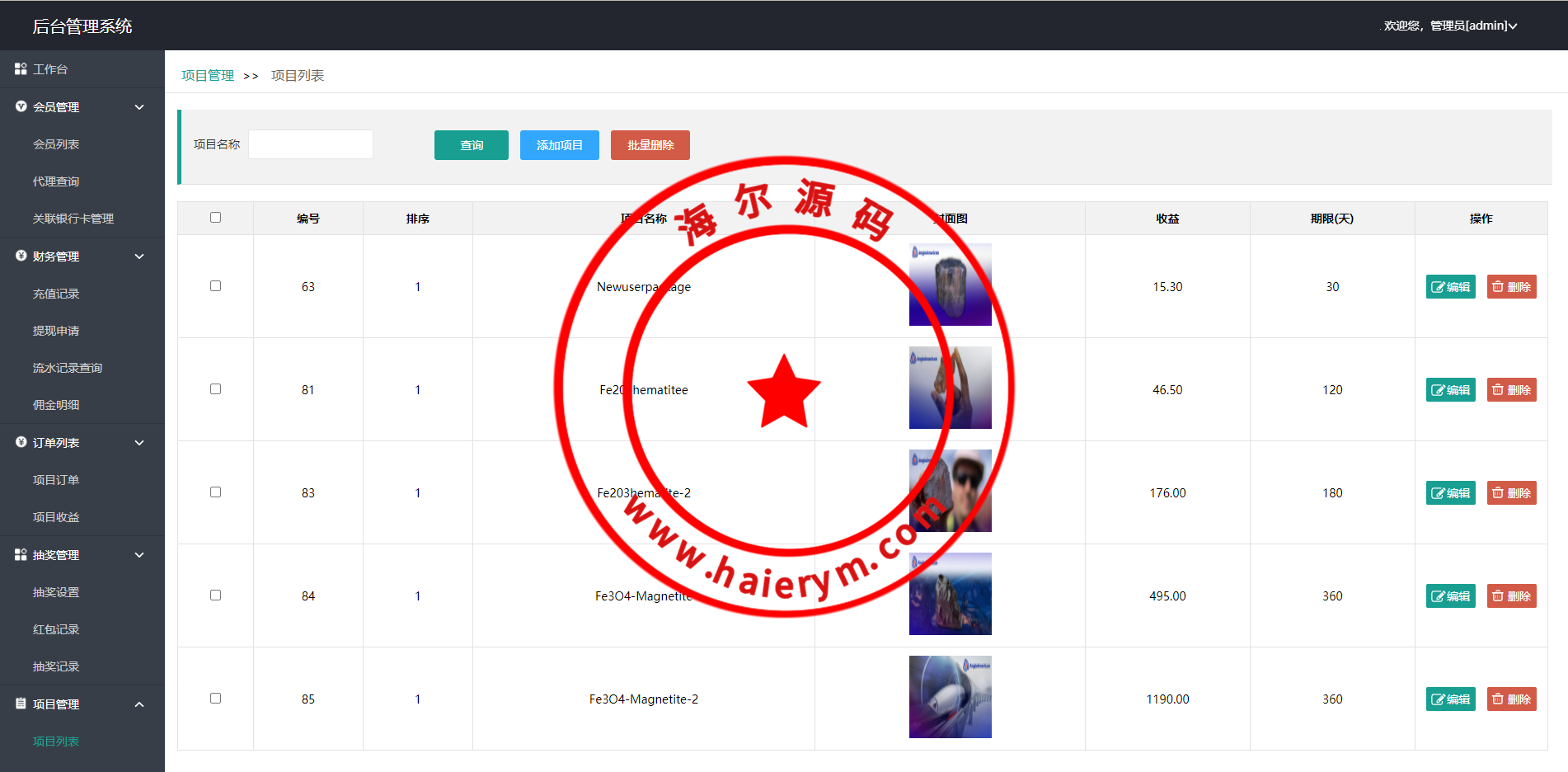Click the 工作台 dashboard icon
The width and height of the screenshot is (1568, 772).
pyautogui.click(x=21, y=69)
